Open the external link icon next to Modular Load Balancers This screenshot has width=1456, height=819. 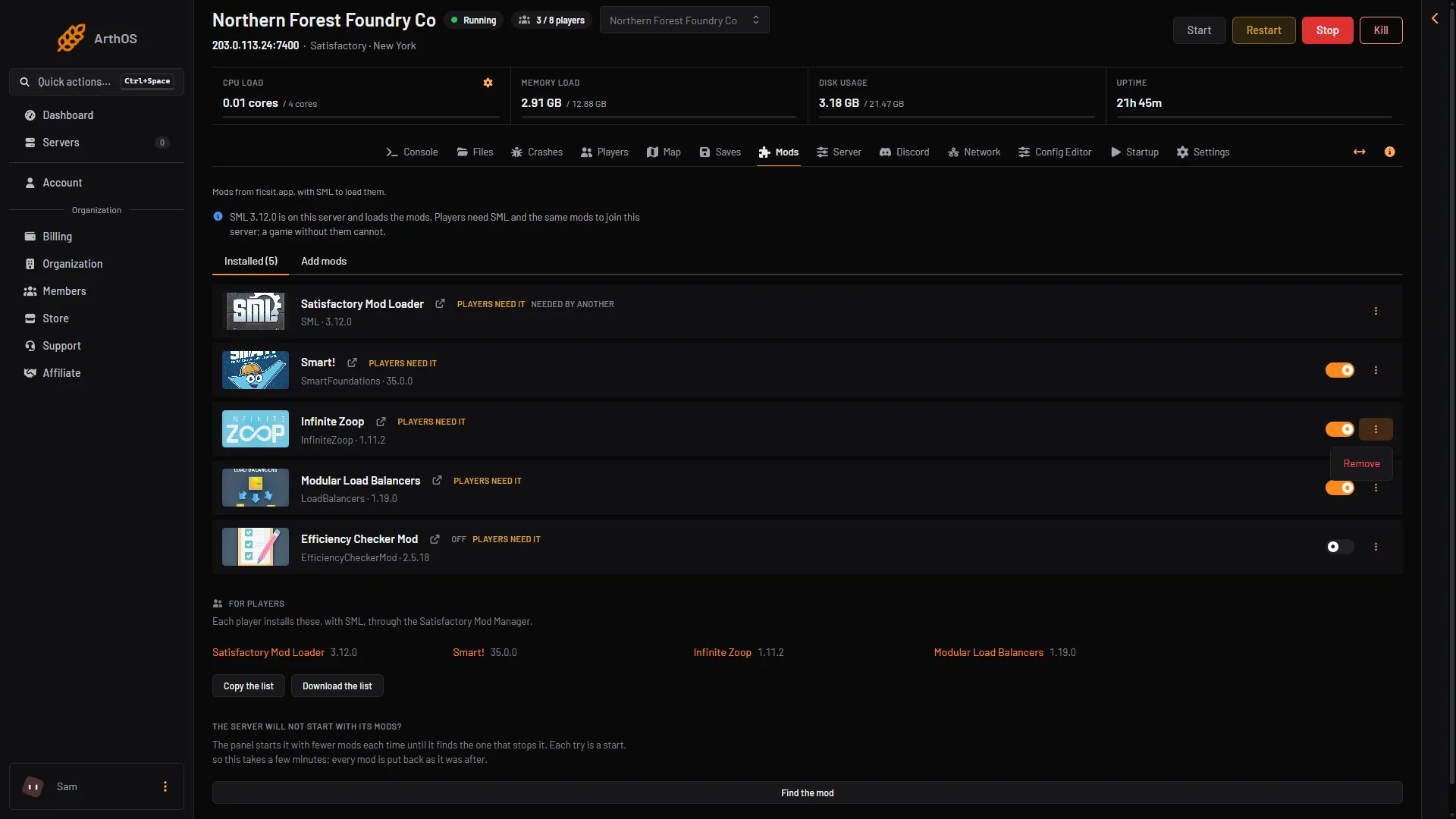click(x=437, y=481)
